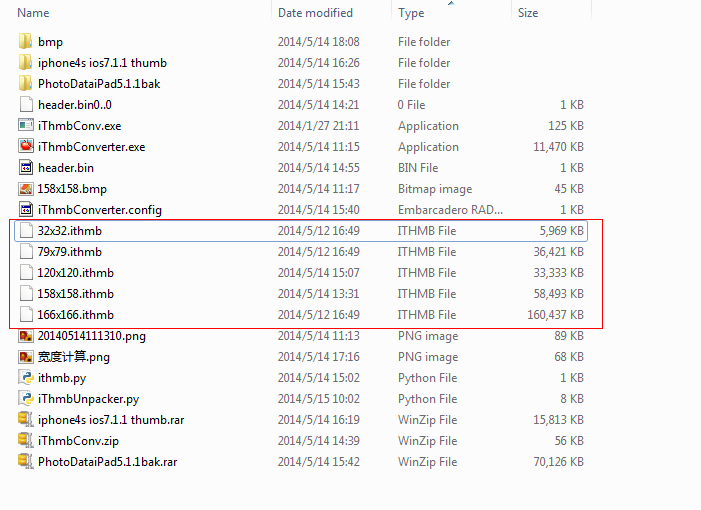Click the PhotoDataiPad5.1.1bak.rar archive icon
The height and width of the screenshot is (510, 701).
pyautogui.click(x=26, y=462)
